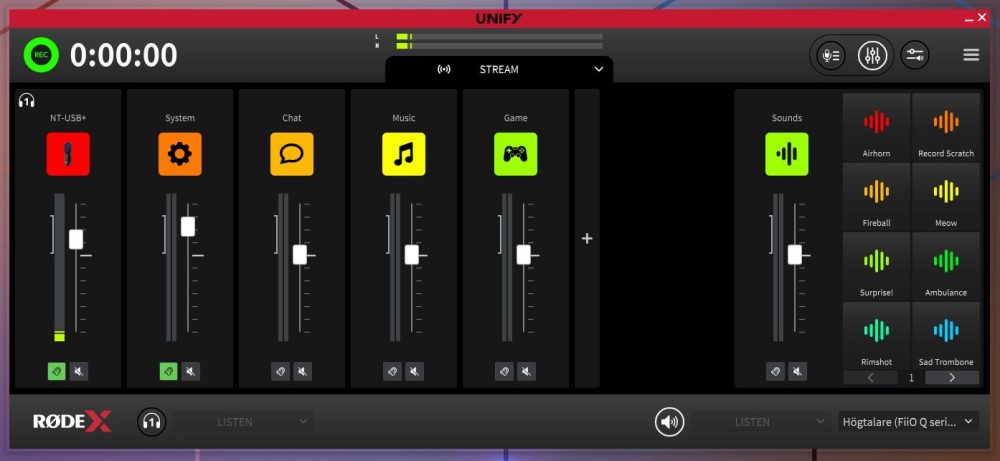Screen dimensions: 1000x461
Task: Click the speaker output icon in bottom bar
Action: pyautogui.click(x=670, y=421)
